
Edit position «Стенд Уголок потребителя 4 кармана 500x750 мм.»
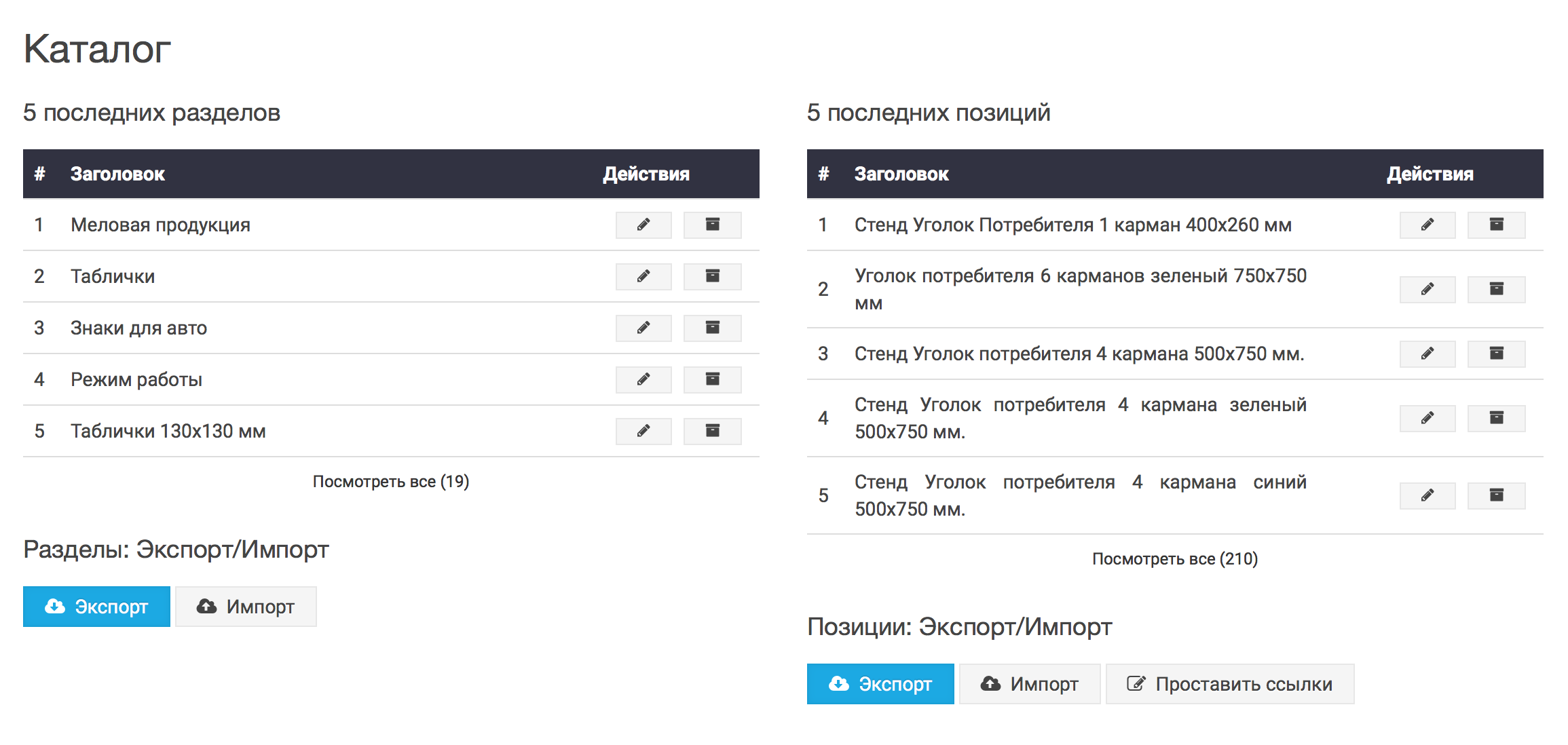[x=1427, y=354]
